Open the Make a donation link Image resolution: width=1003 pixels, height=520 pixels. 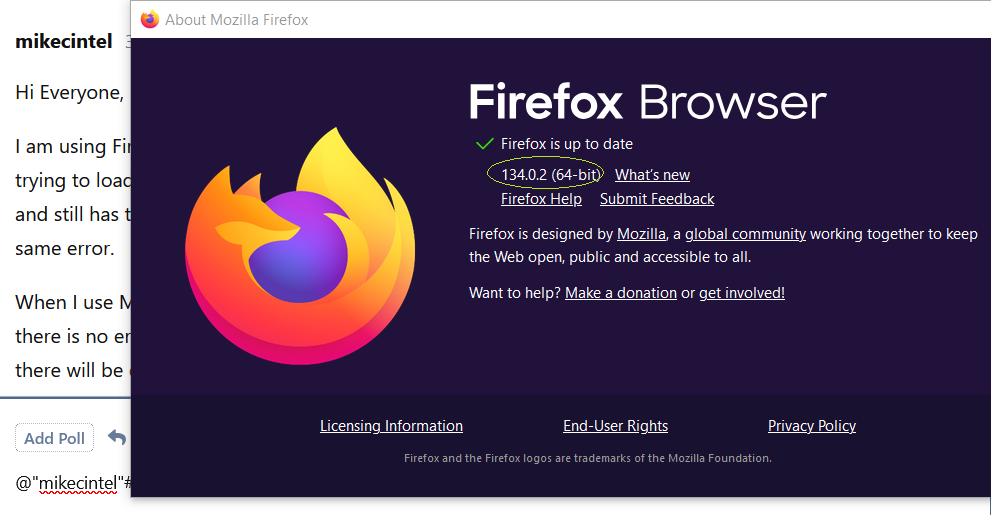pyautogui.click(x=620, y=293)
